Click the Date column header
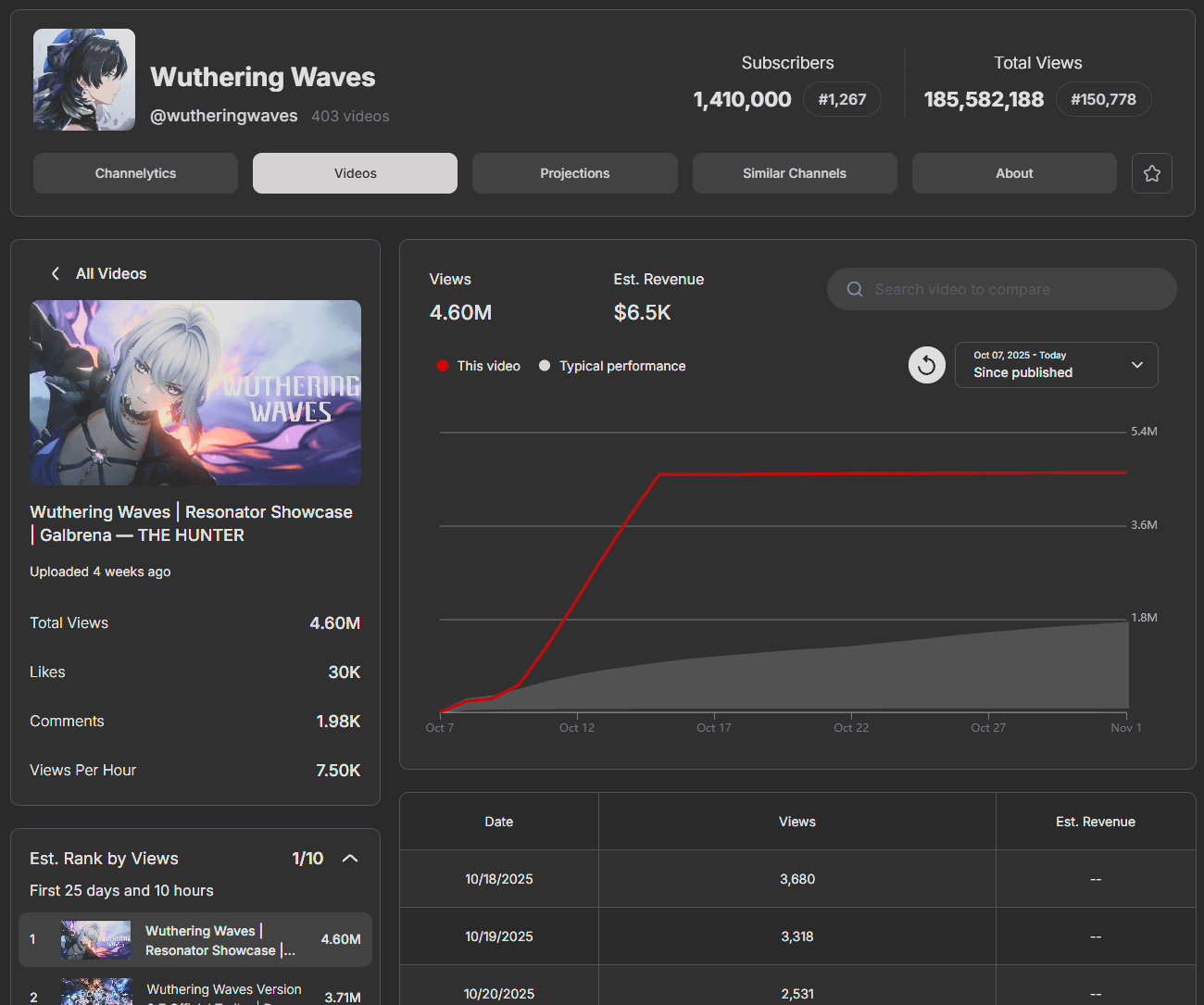The image size is (1204, 1005). [x=499, y=822]
